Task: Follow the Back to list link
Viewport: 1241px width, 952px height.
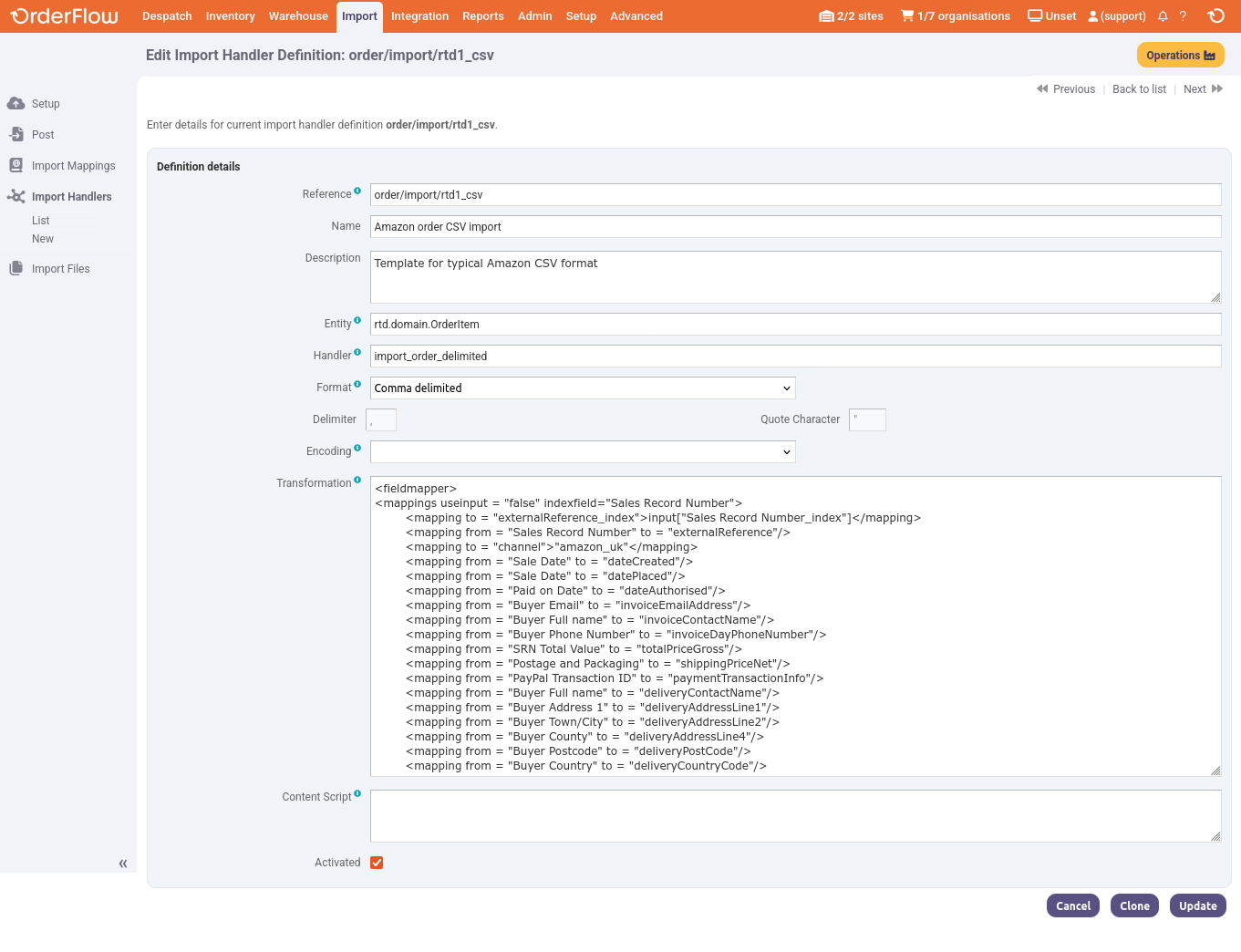Action: (x=1139, y=88)
